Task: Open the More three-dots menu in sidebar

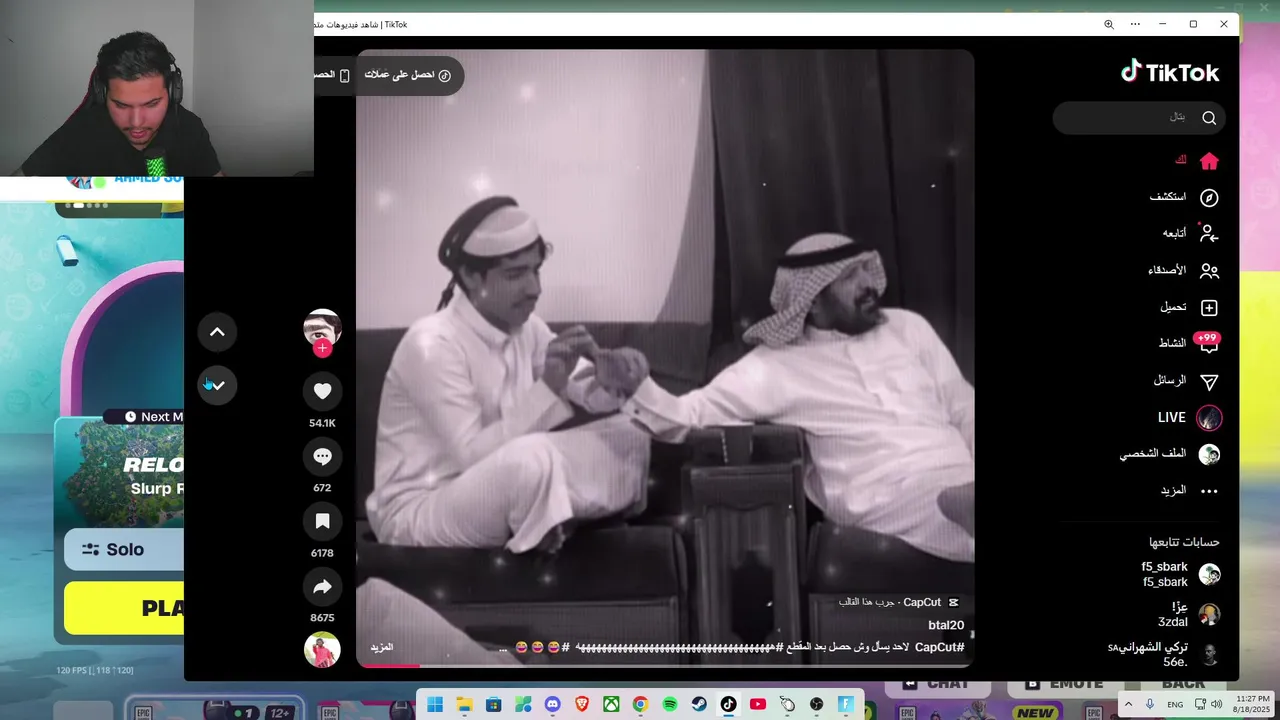Action: (x=1209, y=491)
